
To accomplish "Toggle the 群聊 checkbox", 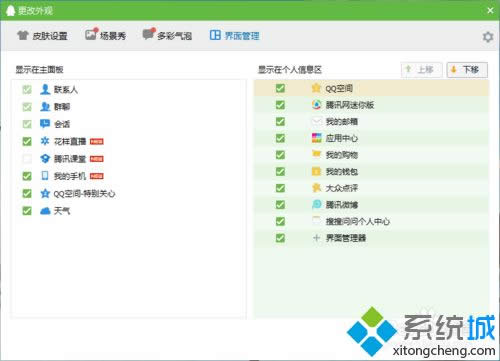I will pyautogui.click(x=27, y=107).
